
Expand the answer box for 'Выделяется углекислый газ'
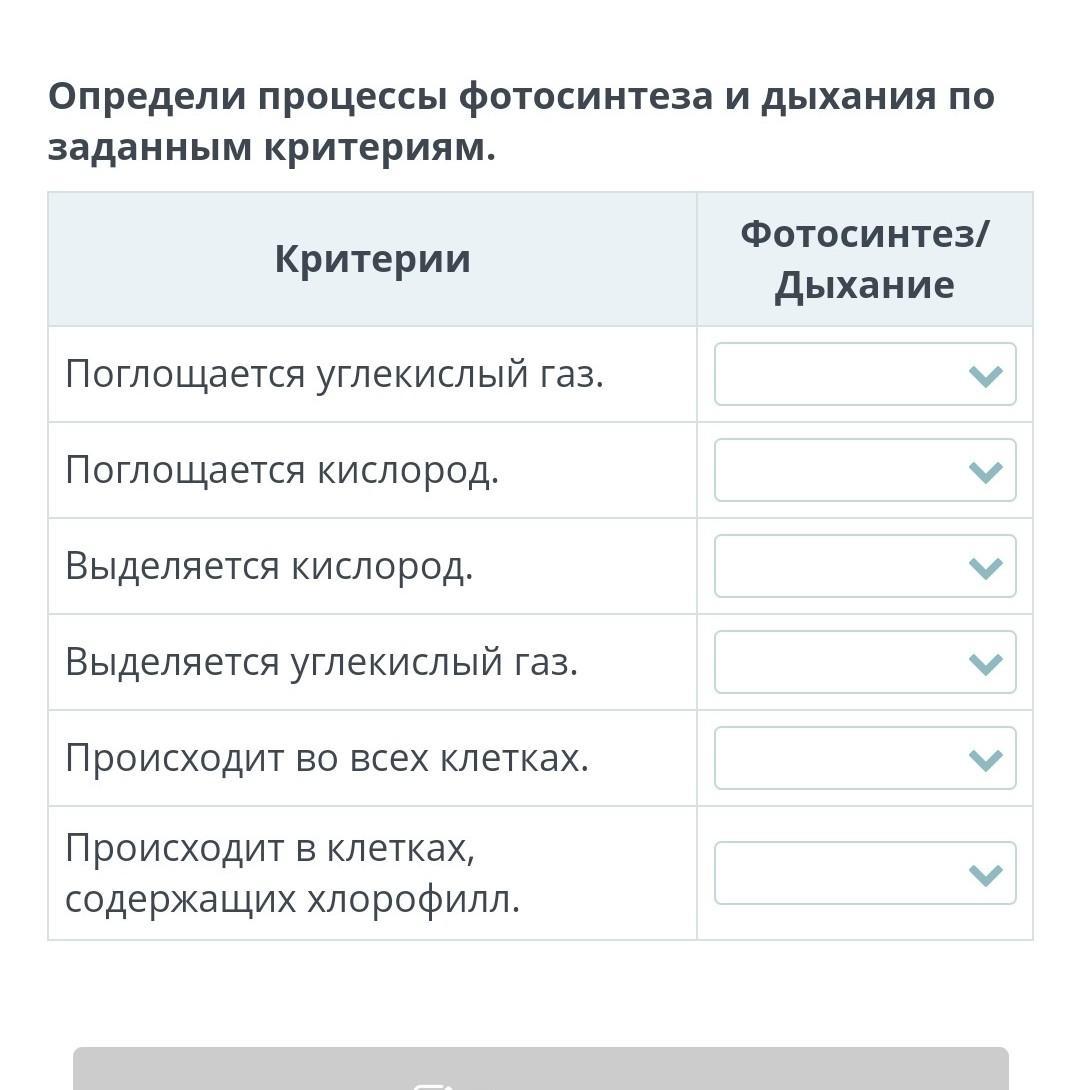864,662
